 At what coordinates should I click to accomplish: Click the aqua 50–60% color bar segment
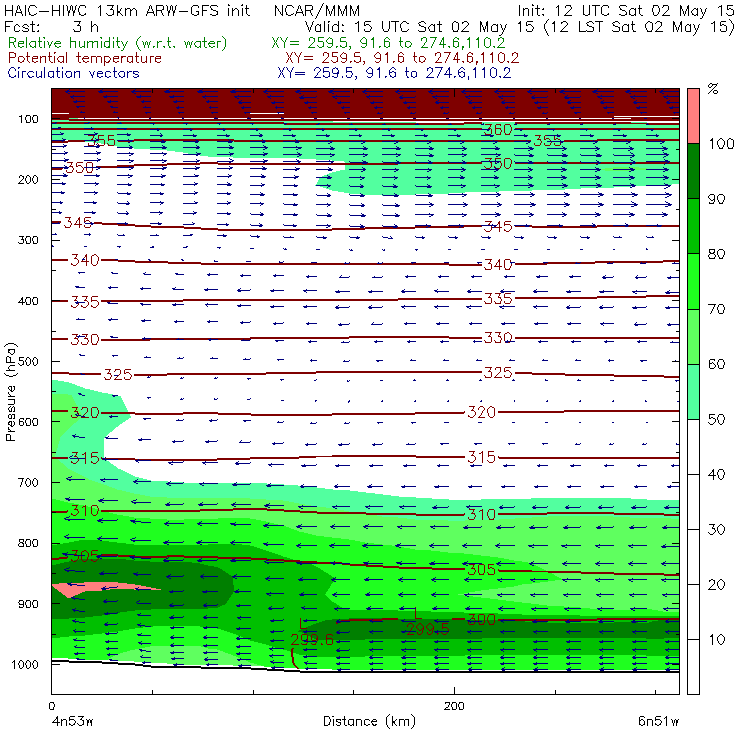tap(693, 392)
